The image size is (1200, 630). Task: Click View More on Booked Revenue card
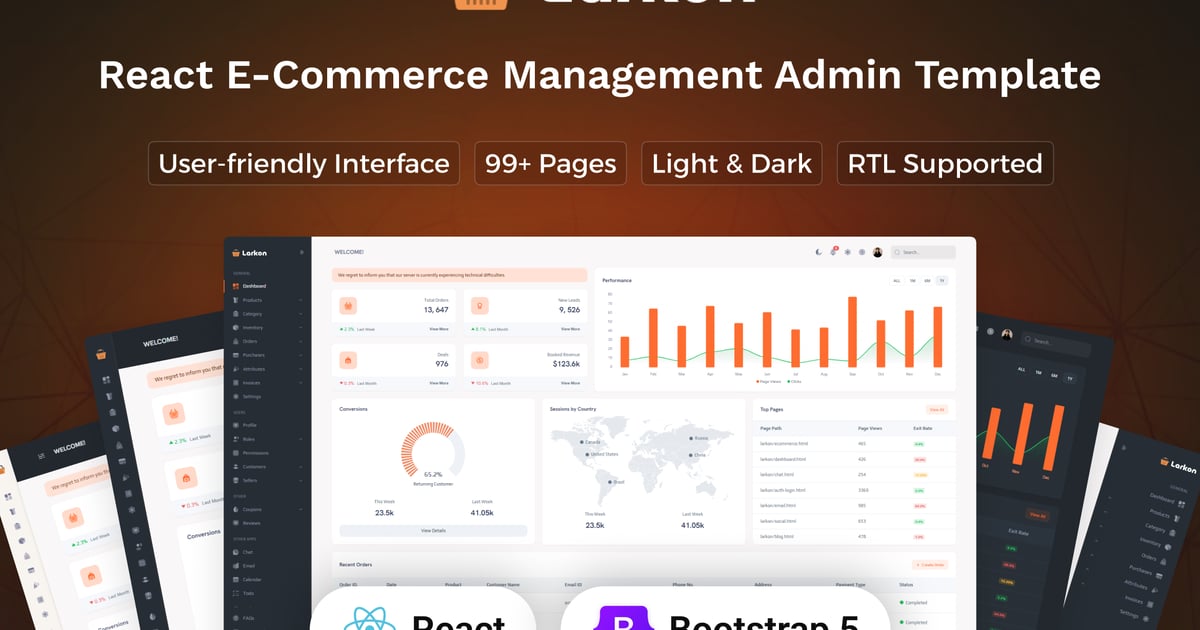click(570, 383)
